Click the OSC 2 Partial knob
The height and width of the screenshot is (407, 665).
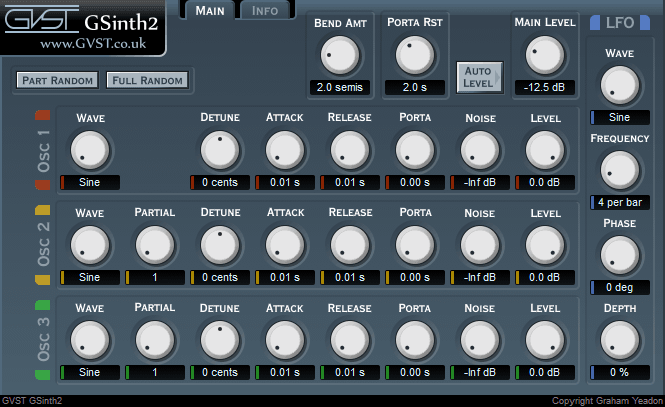(x=155, y=245)
